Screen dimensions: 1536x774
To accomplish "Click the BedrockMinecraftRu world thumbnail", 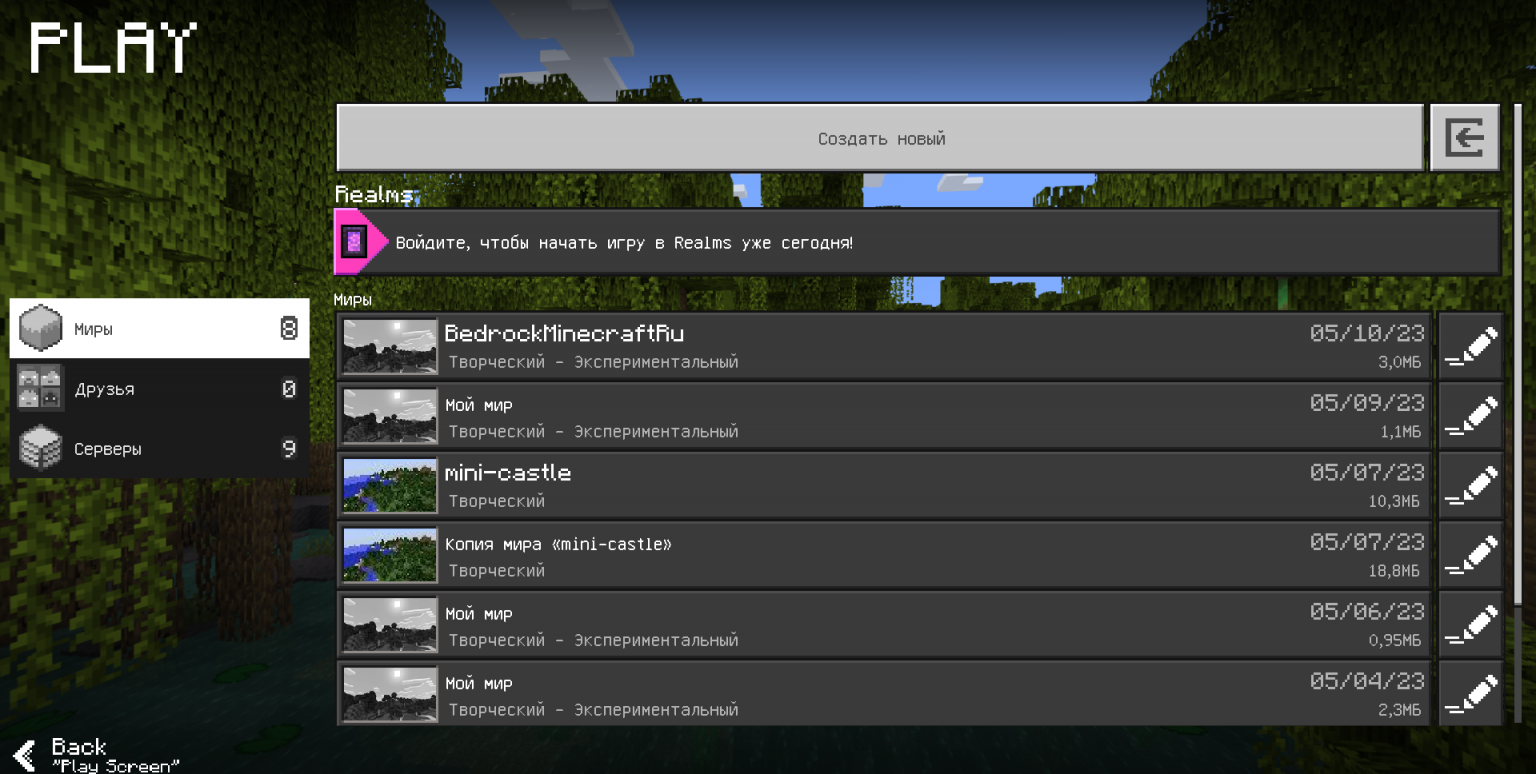I will pos(390,346).
